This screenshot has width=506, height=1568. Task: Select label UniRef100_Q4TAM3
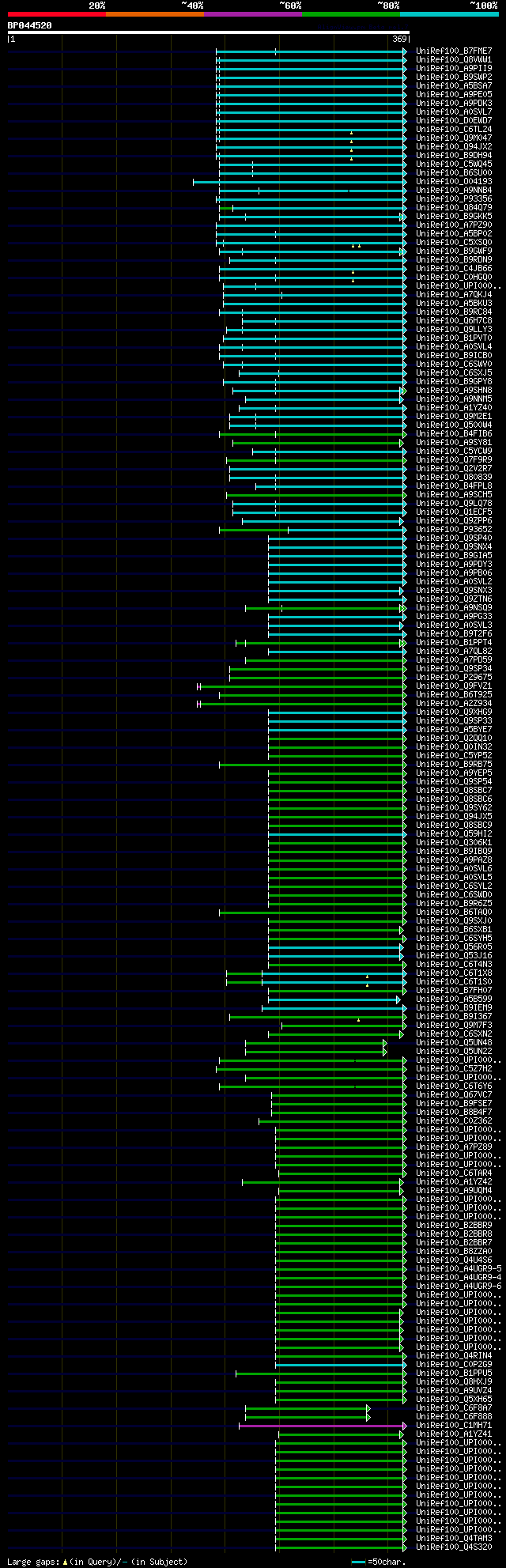tap(454, 1538)
